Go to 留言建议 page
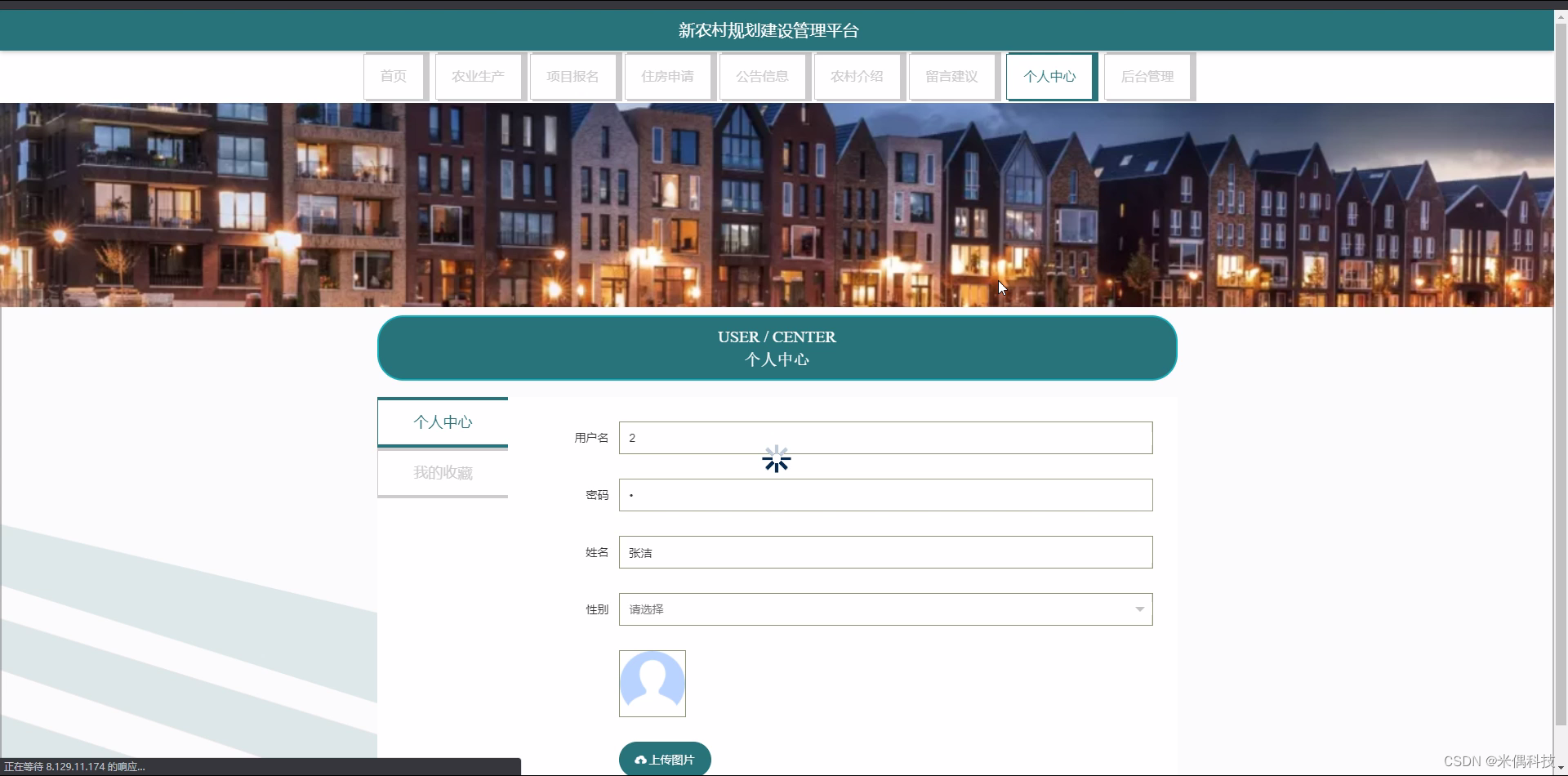Image resolution: width=1568 pixels, height=776 pixels. click(953, 77)
